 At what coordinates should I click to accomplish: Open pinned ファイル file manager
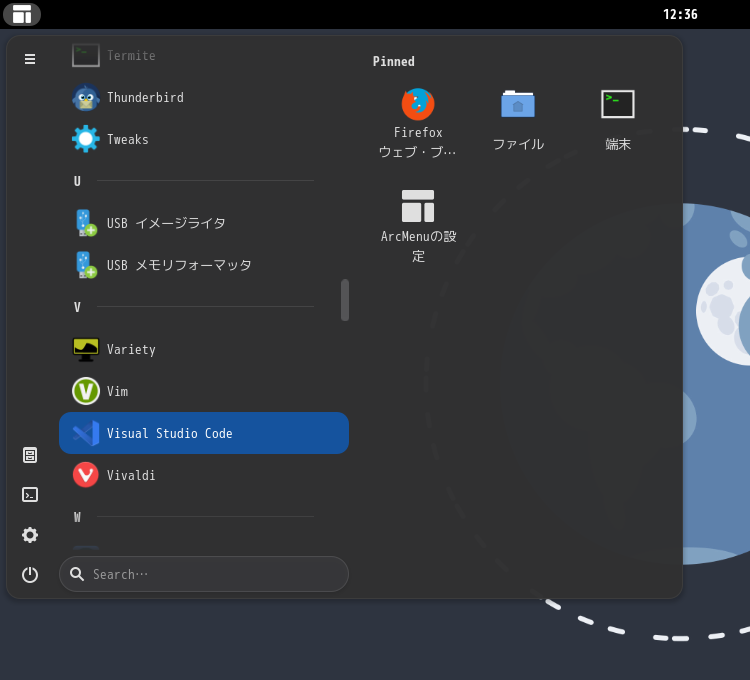point(518,123)
